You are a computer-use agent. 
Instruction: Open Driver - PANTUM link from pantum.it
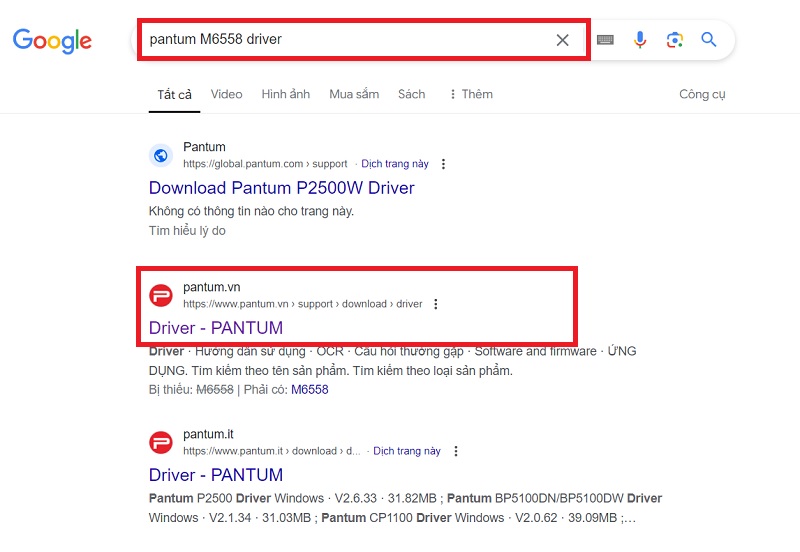pos(216,475)
